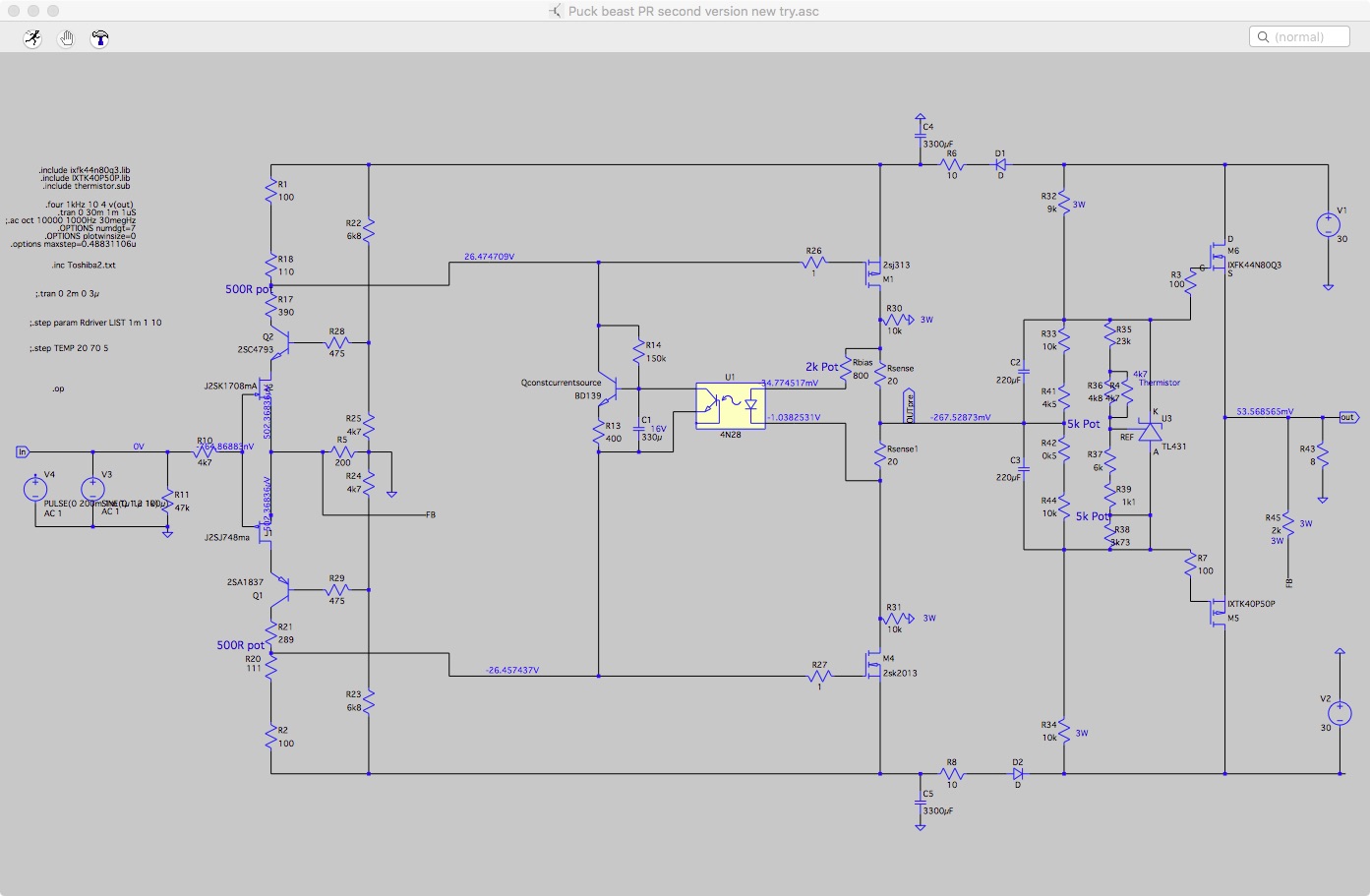Click the FB label near R24

click(x=431, y=514)
